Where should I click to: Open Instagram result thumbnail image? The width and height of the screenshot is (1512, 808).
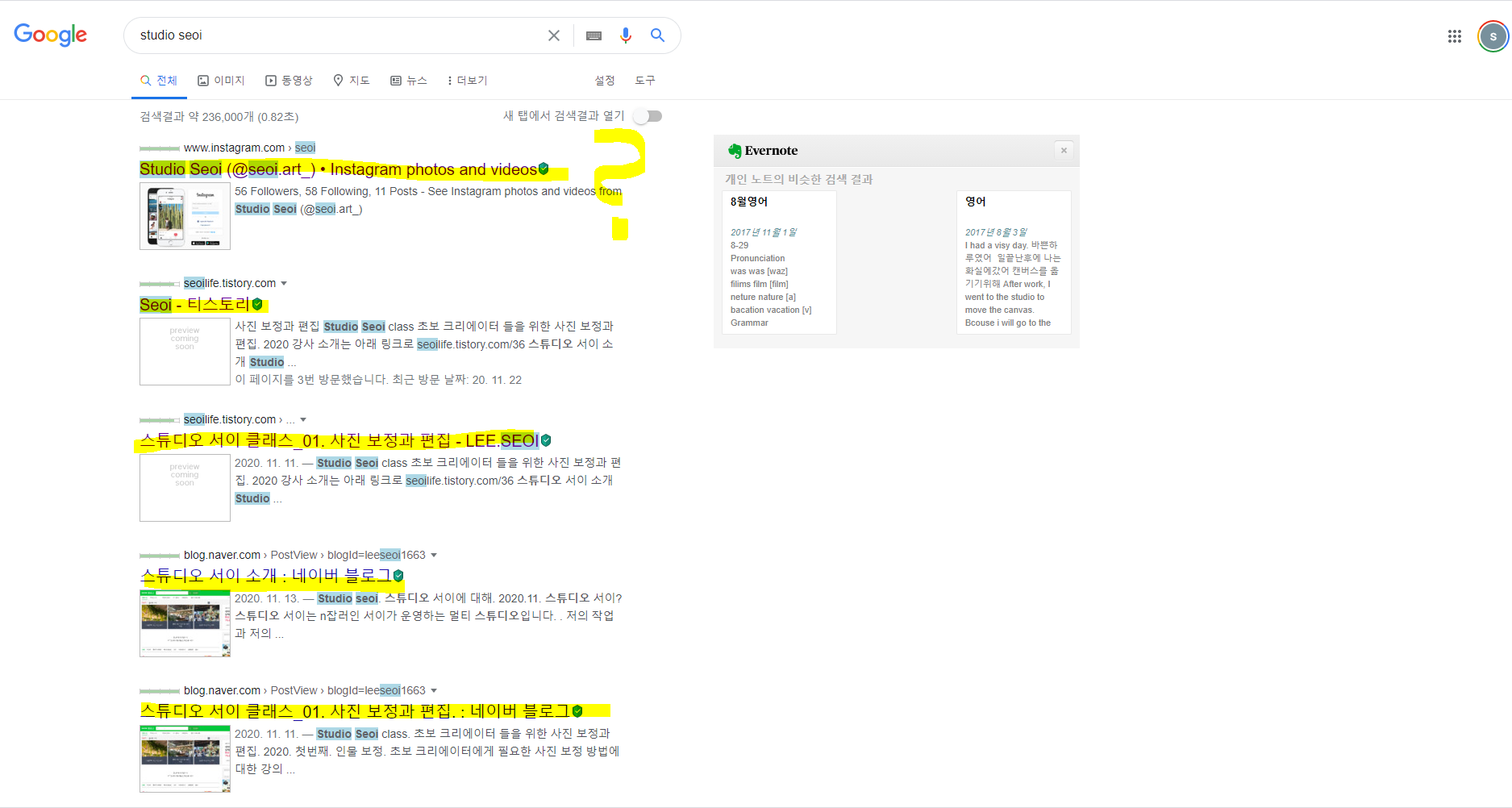(185, 216)
